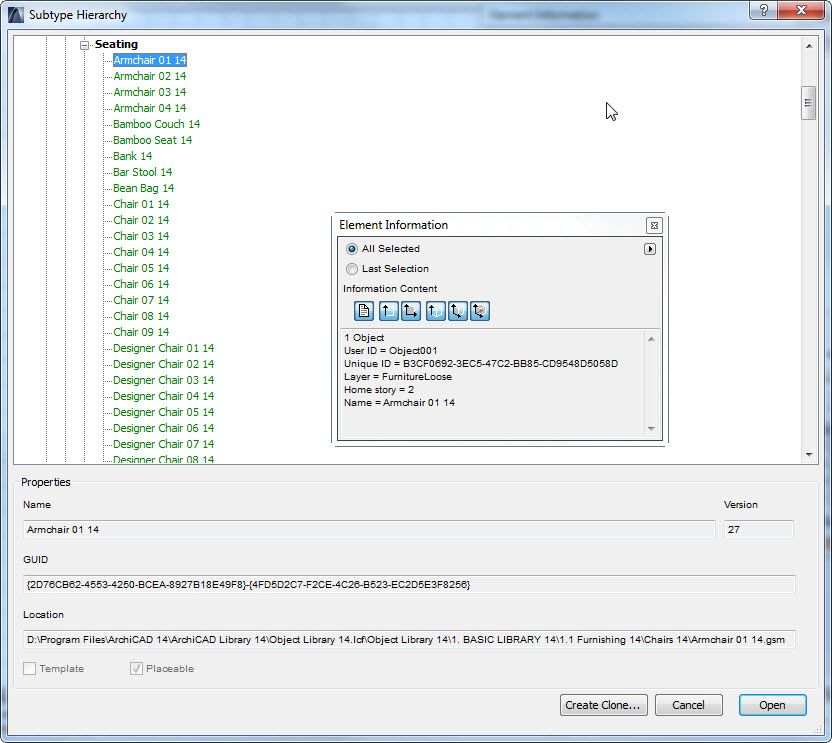Toggle the Placeable checkbox
Screen dimensions: 832x743
[x=136, y=669]
